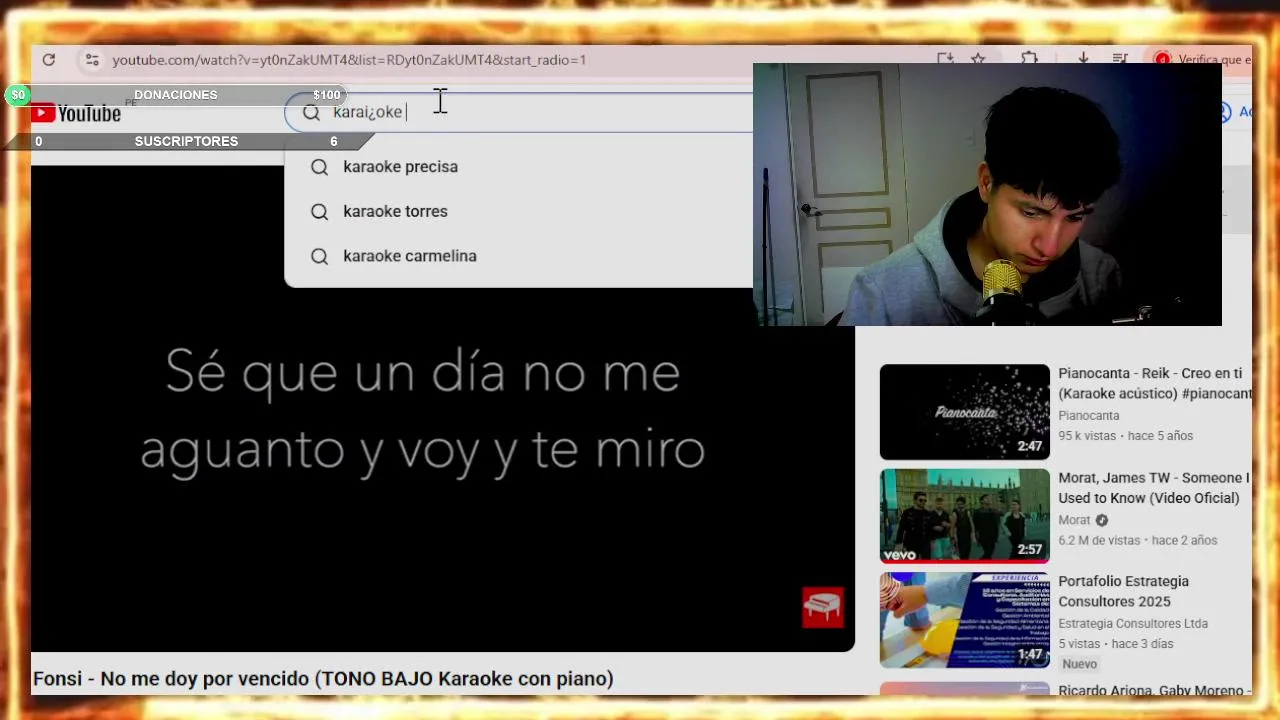
Task: Visit the Pianocanta channel name
Action: (x=1089, y=415)
